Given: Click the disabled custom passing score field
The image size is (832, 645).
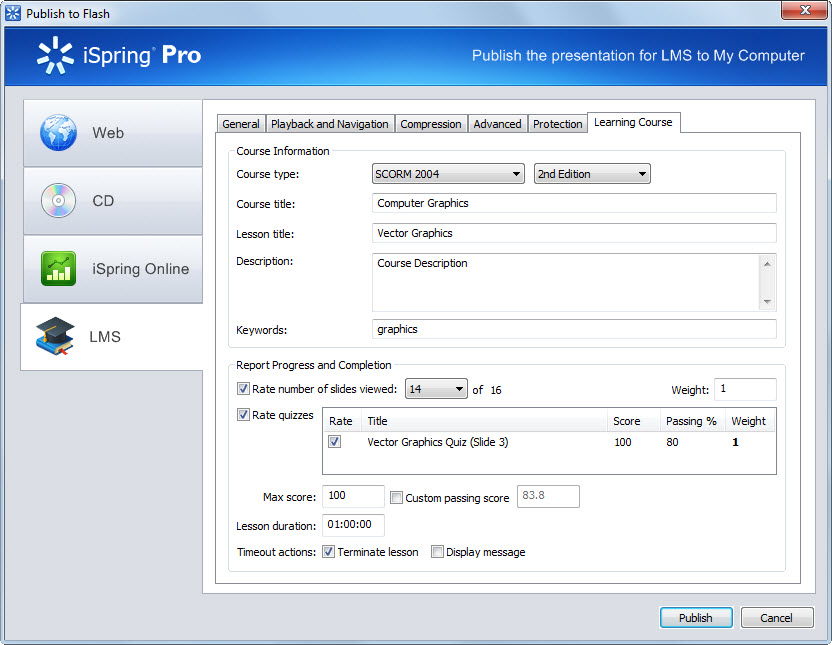Looking at the screenshot, I should coord(548,496).
